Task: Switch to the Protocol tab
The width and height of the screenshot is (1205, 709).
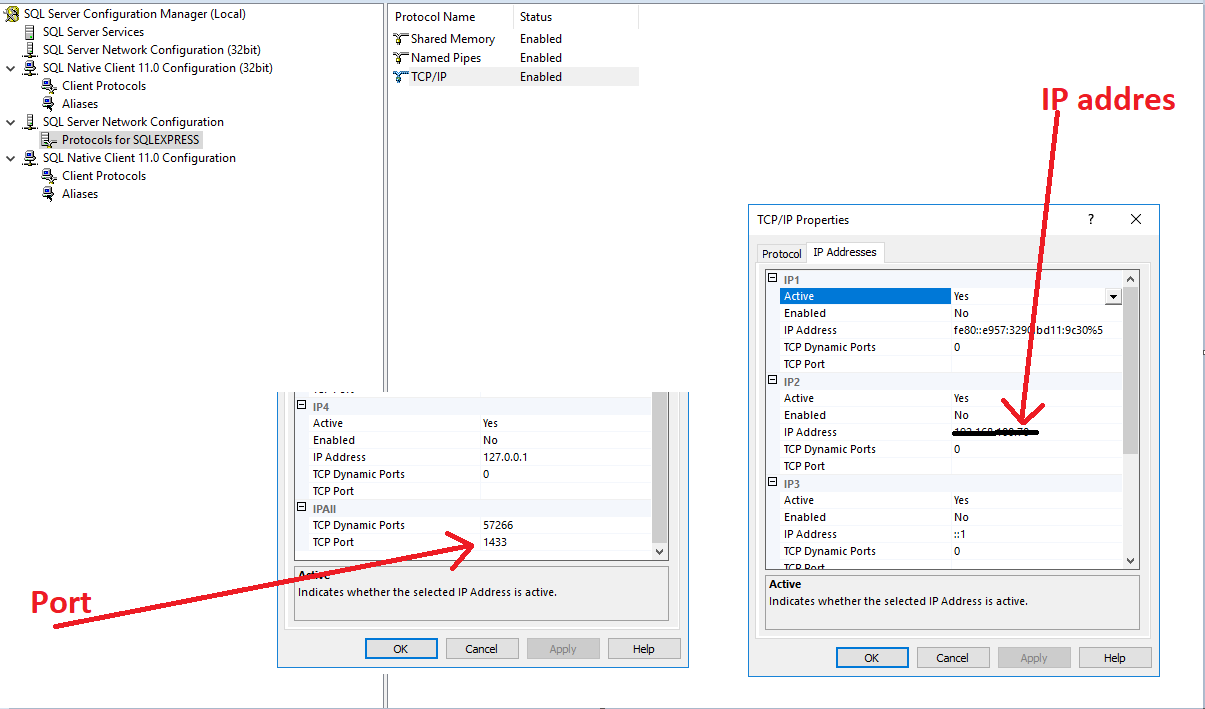Action: click(x=782, y=254)
